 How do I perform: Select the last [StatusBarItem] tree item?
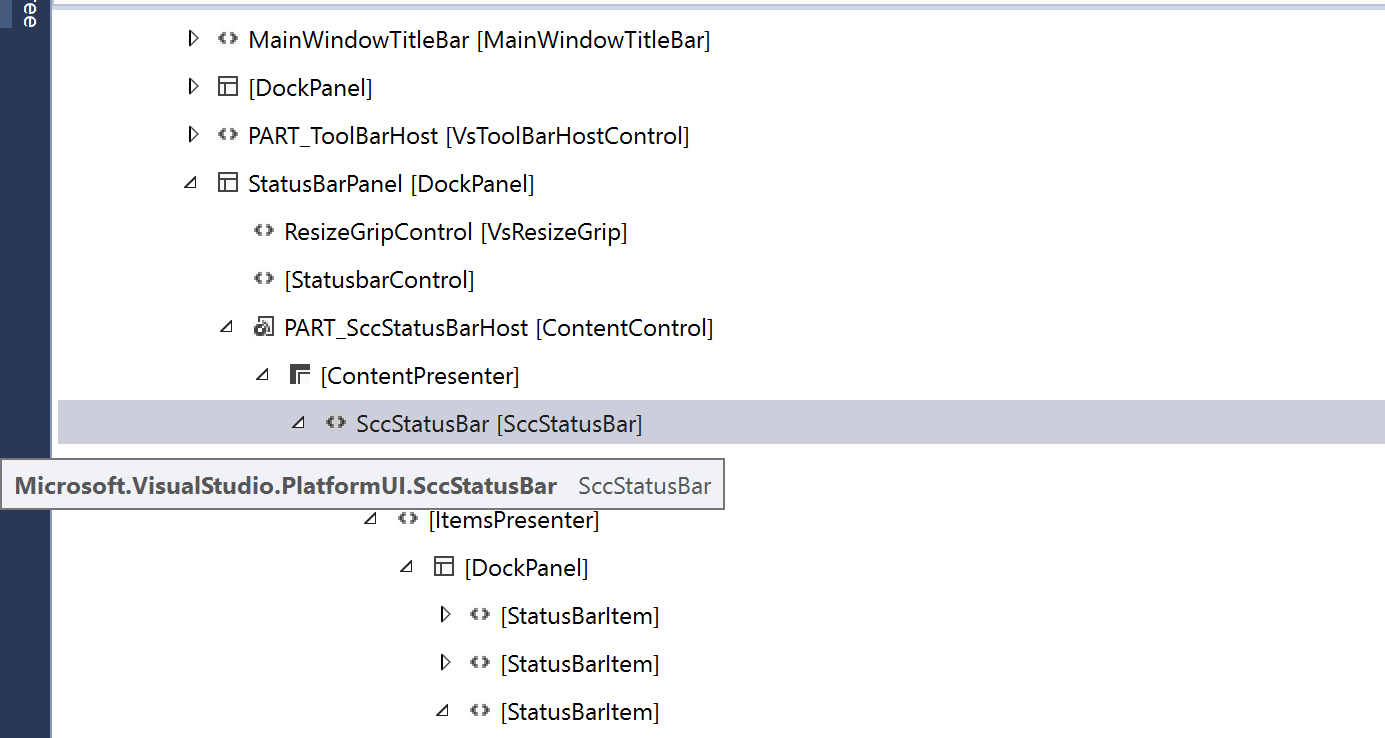pyautogui.click(x=578, y=711)
